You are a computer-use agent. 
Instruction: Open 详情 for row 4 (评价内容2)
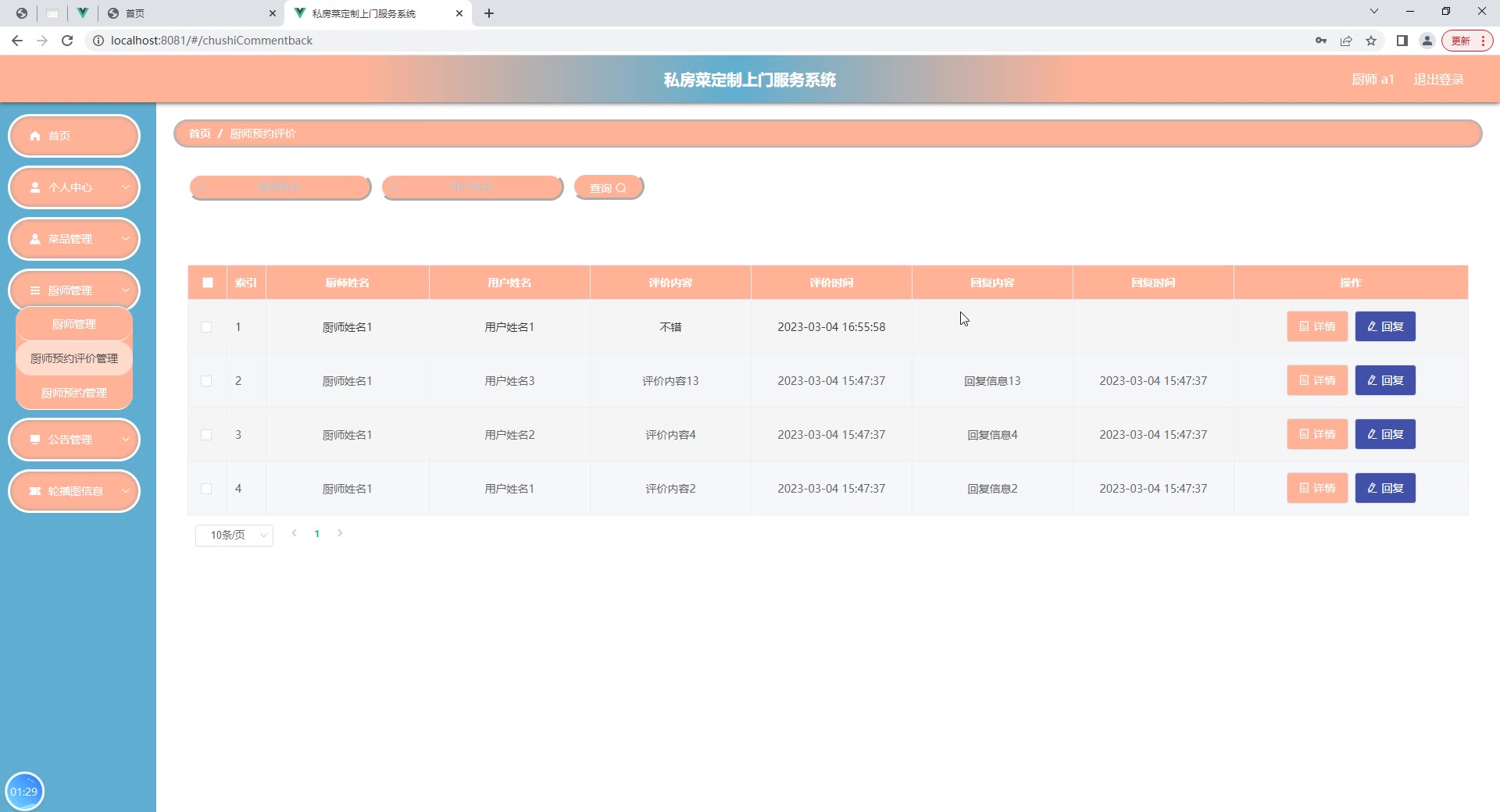pos(1317,488)
